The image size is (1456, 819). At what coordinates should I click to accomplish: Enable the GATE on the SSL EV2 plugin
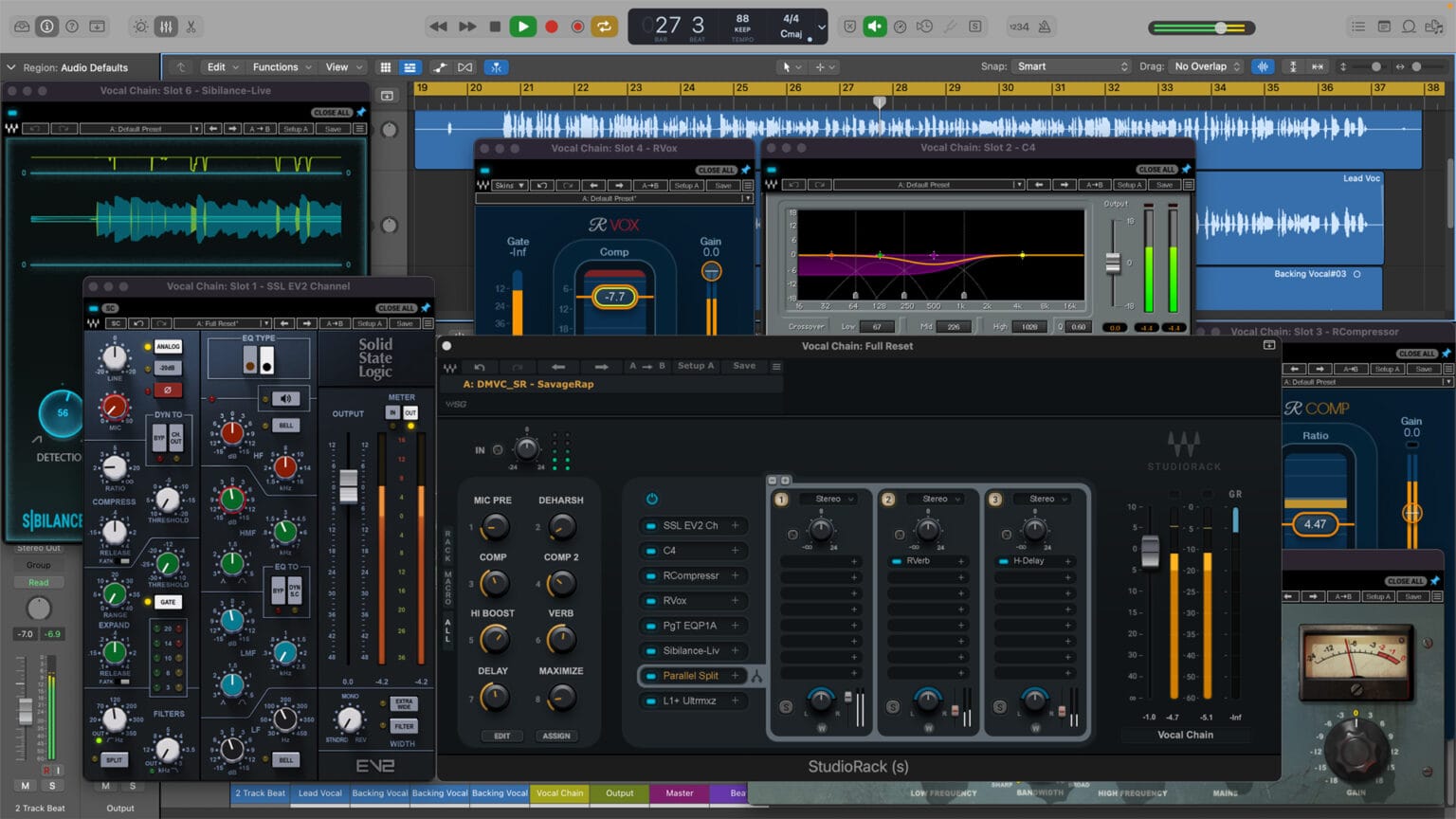coord(169,602)
